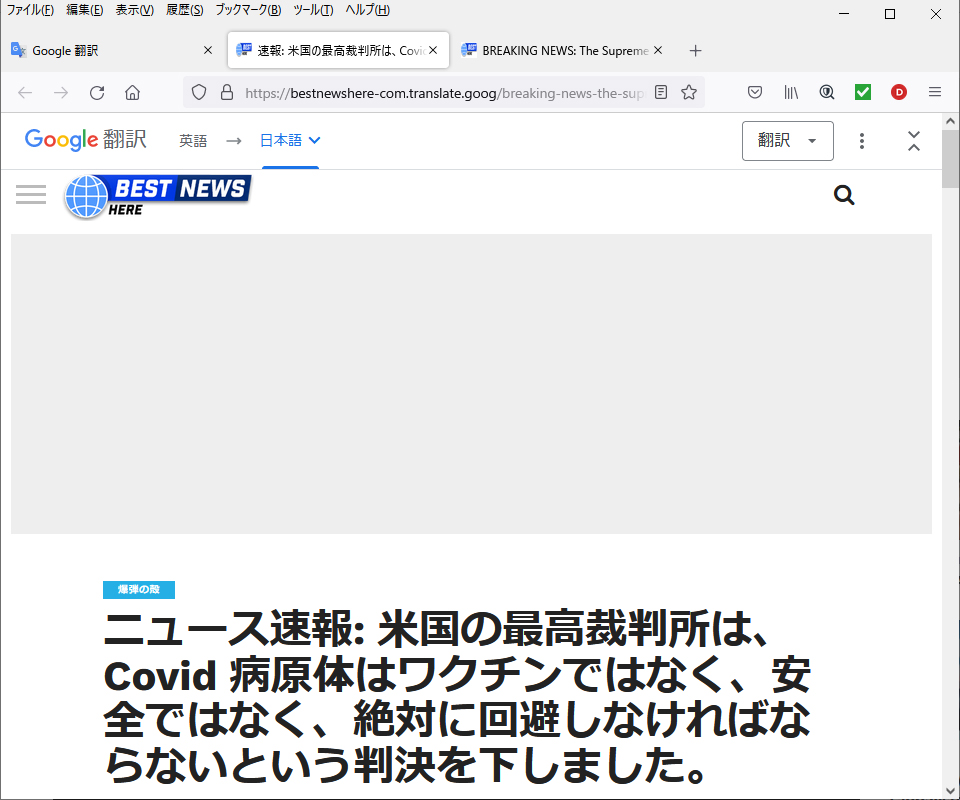
Task: Open the library bookshelf icon
Action: point(791,92)
